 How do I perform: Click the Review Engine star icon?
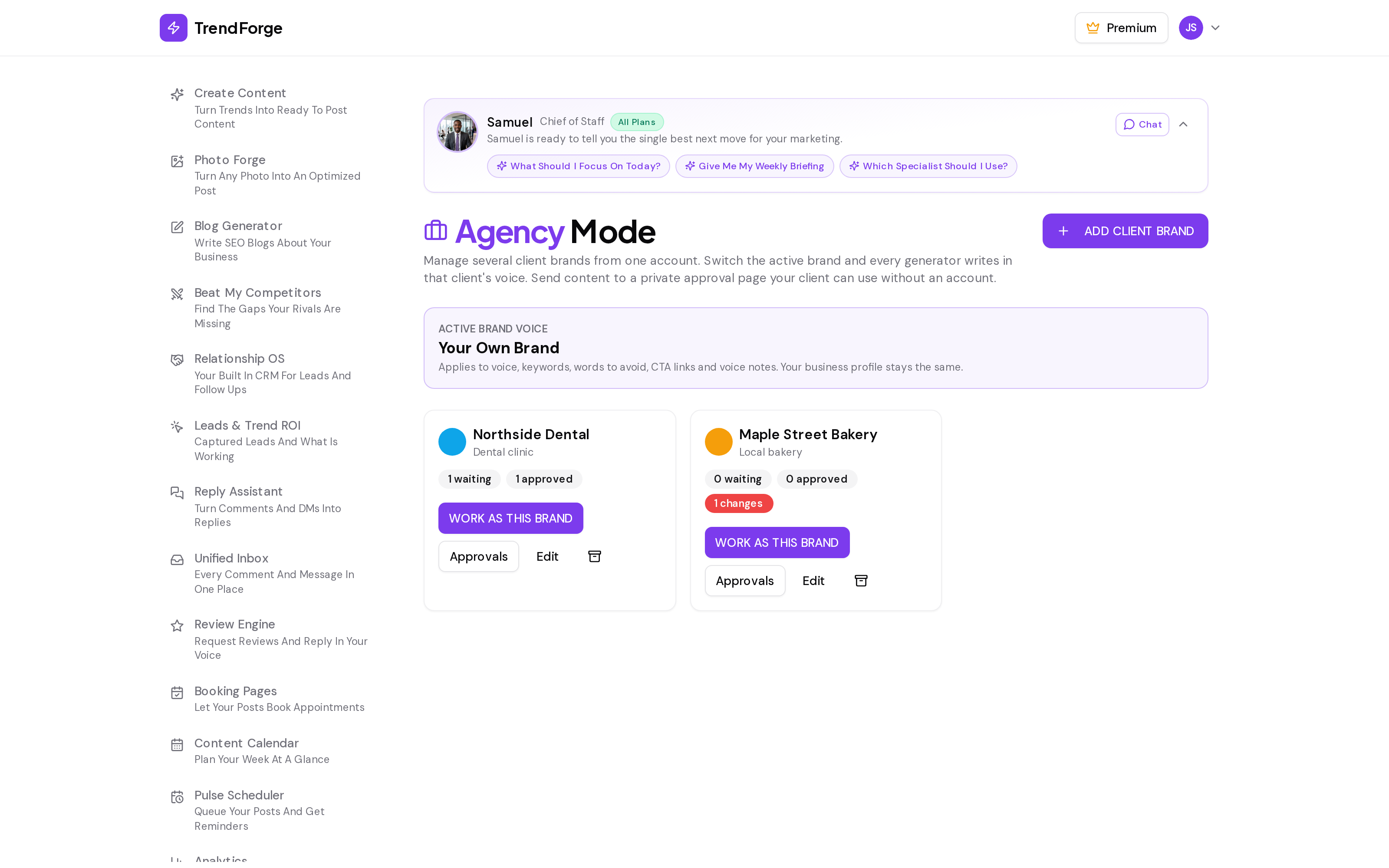(178, 626)
